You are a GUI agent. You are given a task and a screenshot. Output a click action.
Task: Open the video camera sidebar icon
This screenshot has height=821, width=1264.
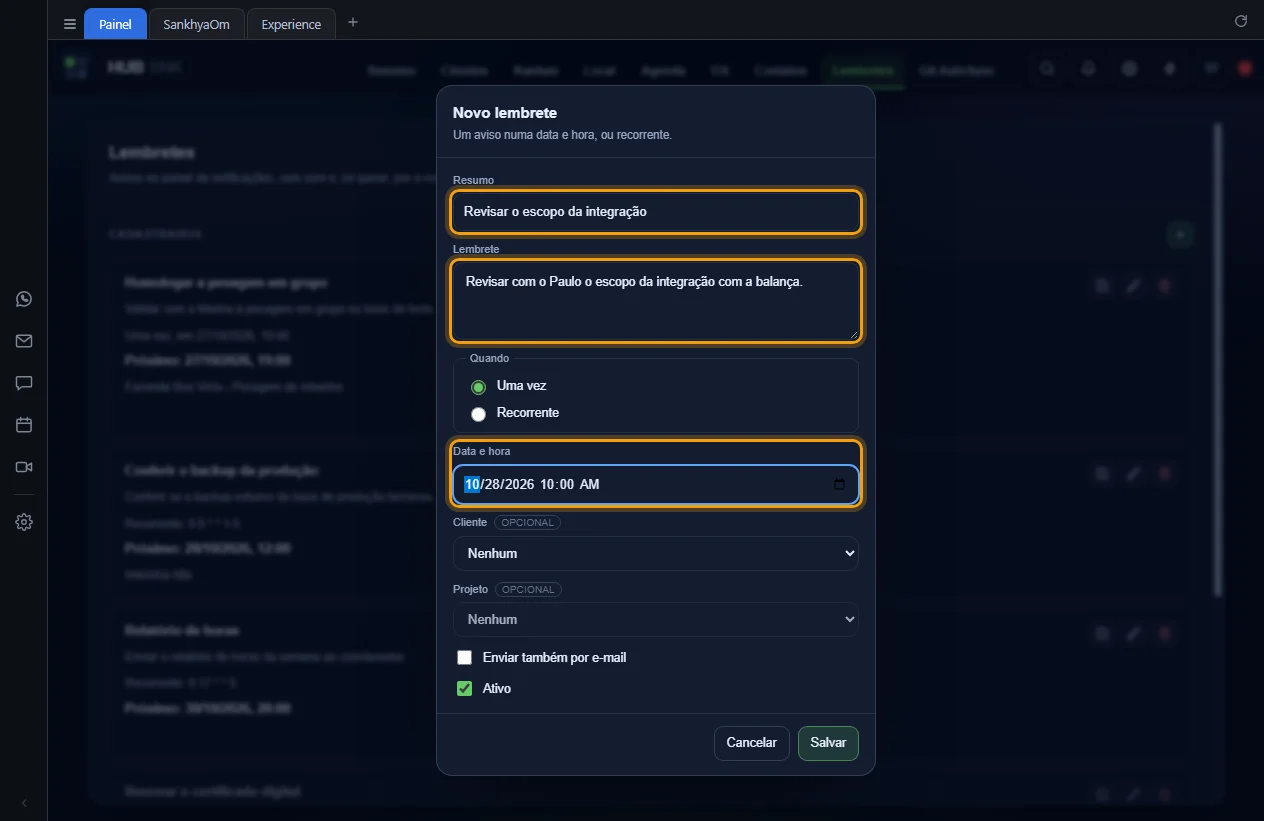[24, 467]
